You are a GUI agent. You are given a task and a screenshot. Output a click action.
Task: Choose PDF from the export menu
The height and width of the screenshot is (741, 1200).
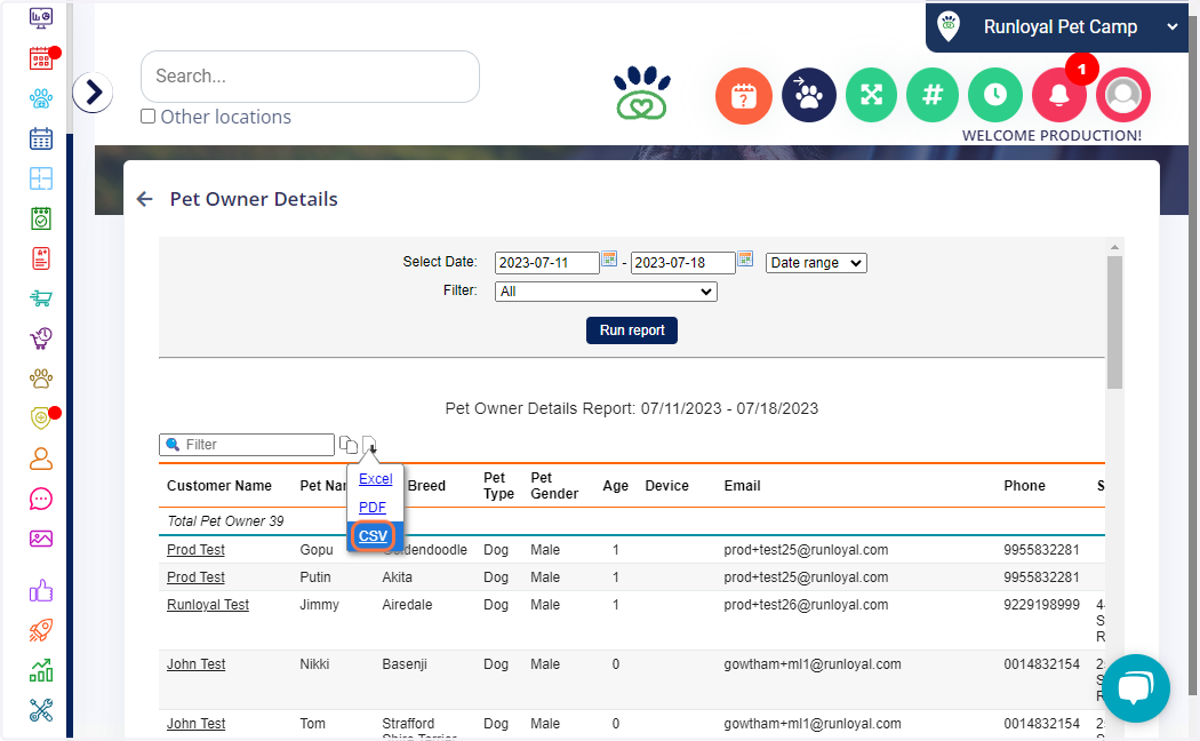372,507
